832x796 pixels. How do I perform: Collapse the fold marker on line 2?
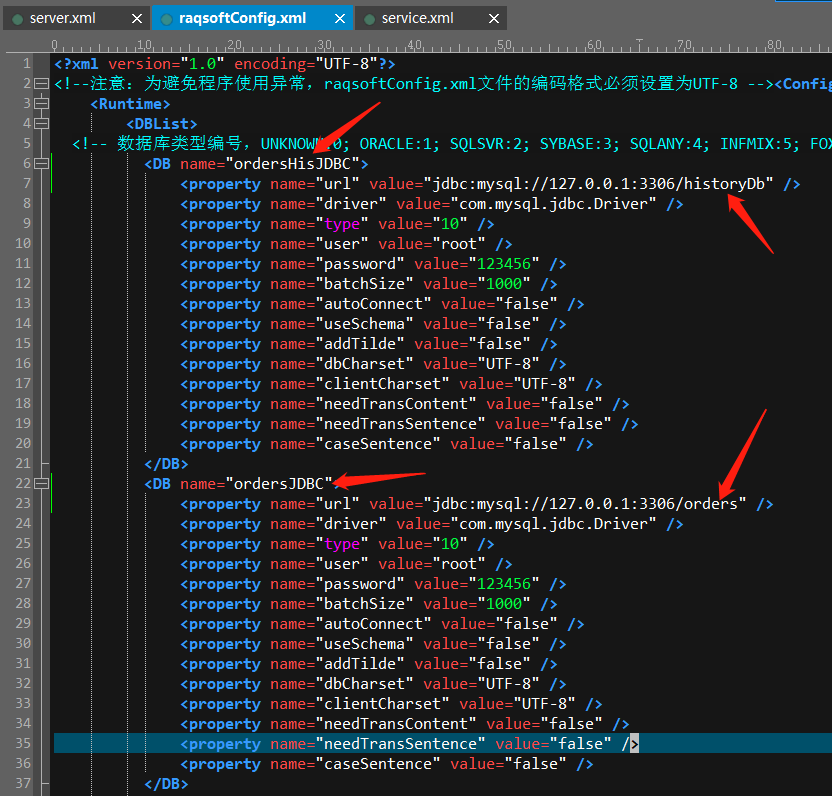click(x=41, y=84)
